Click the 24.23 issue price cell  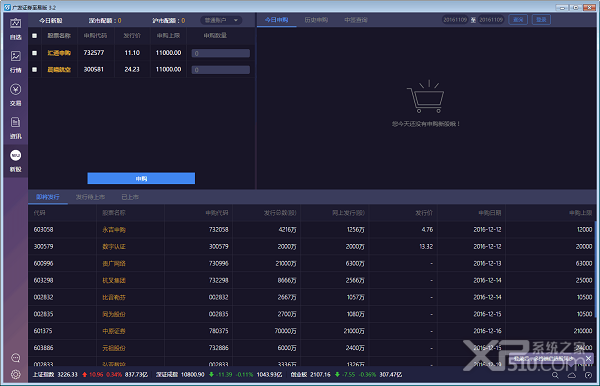tap(132, 70)
